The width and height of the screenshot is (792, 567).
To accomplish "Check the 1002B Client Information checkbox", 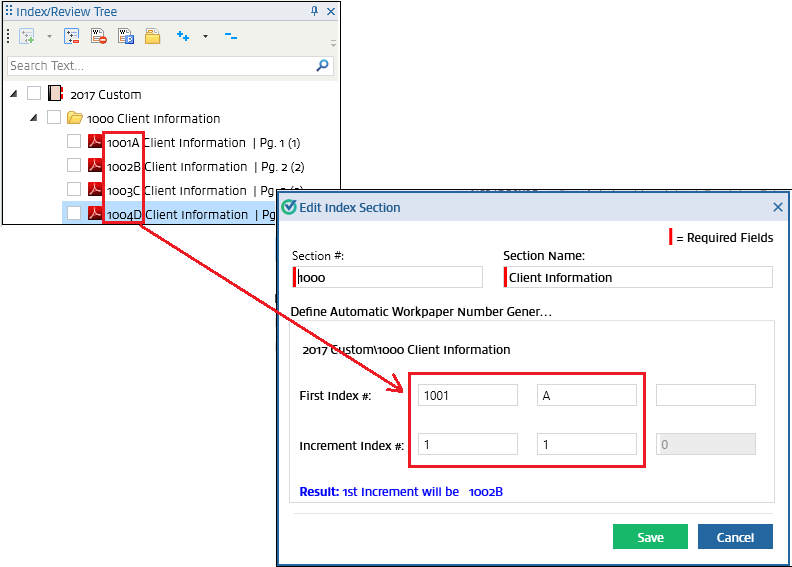I will coord(74,165).
